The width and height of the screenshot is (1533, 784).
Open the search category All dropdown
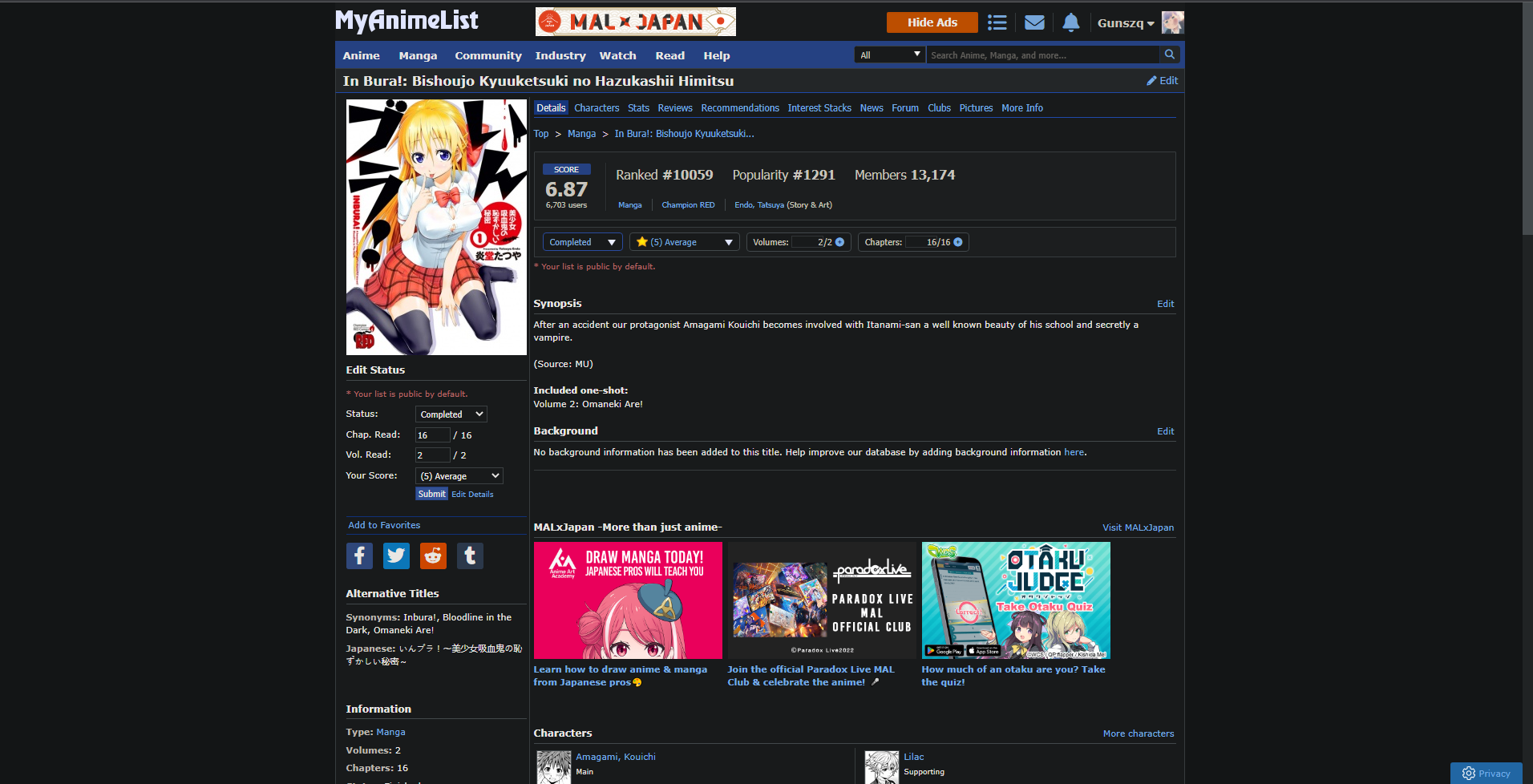(890, 55)
